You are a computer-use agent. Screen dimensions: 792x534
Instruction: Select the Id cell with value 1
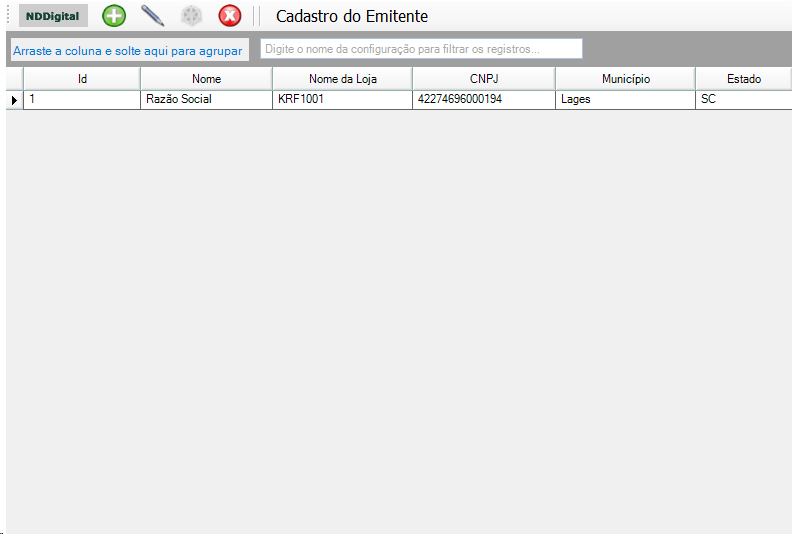click(x=82, y=100)
